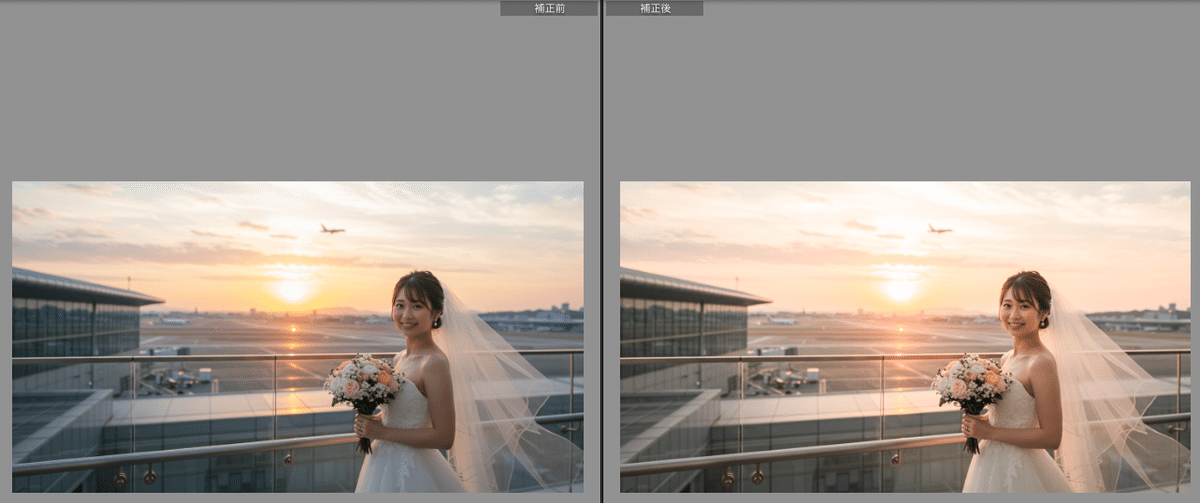Viewport: 1200px width, 503px height.
Task: Click the vertical divider between the previews
Action: point(601,250)
